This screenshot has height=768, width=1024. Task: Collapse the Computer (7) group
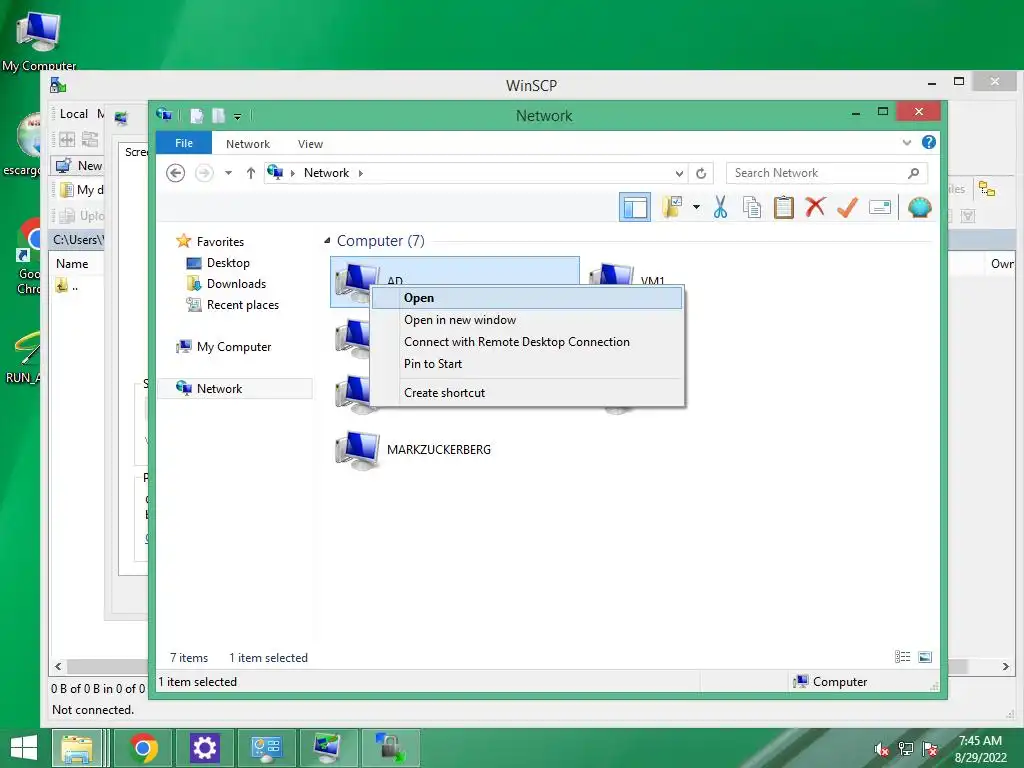[x=327, y=241]
